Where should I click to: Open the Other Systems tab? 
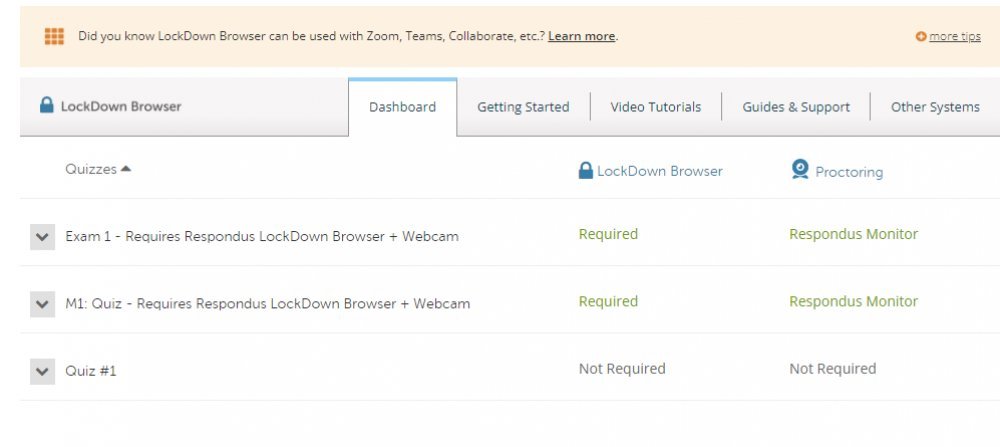pos(935,107)
